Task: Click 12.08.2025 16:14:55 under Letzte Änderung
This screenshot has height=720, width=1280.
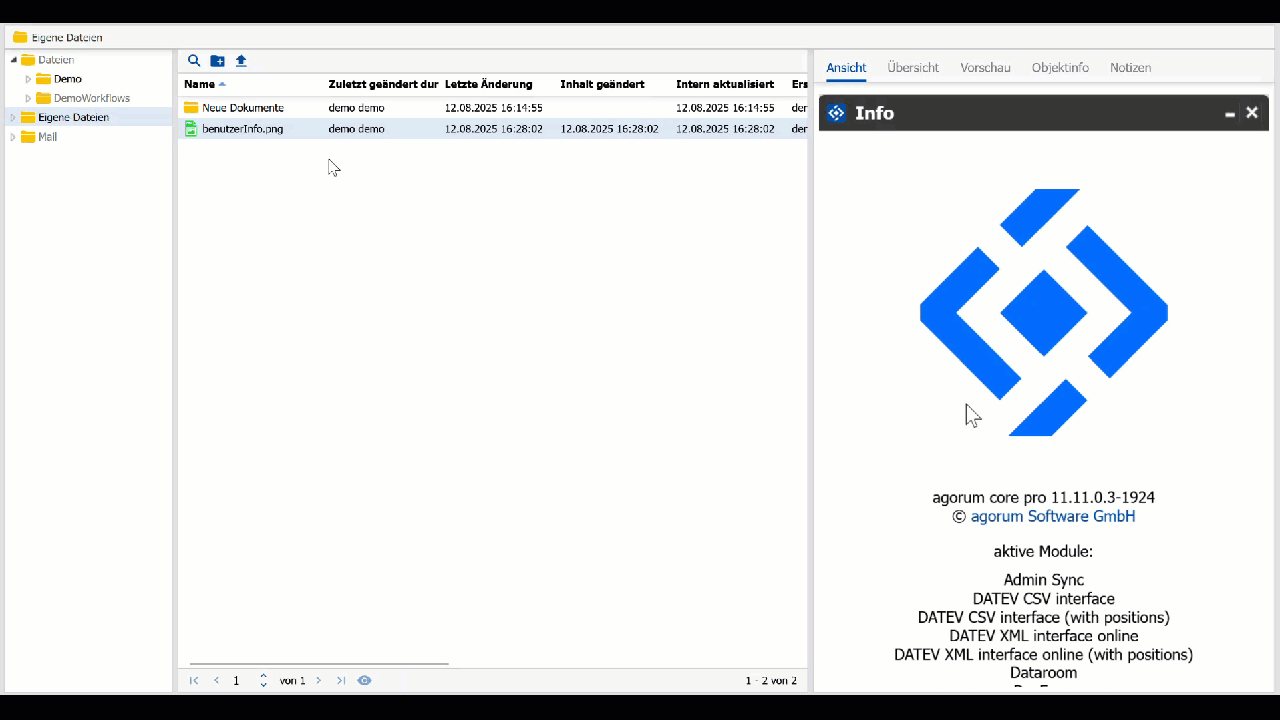Action: point(494,108)
